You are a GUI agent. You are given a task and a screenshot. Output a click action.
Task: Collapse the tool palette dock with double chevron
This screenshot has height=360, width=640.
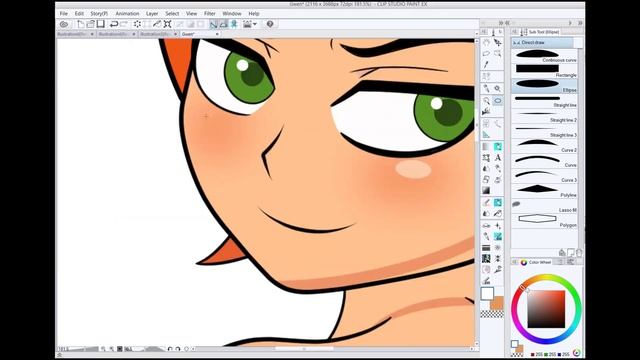click(x=501, y=23)
